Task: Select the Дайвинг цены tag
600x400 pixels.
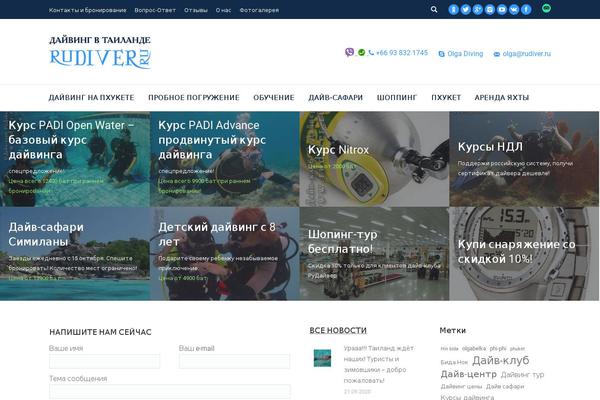Action: click(461, 387)
